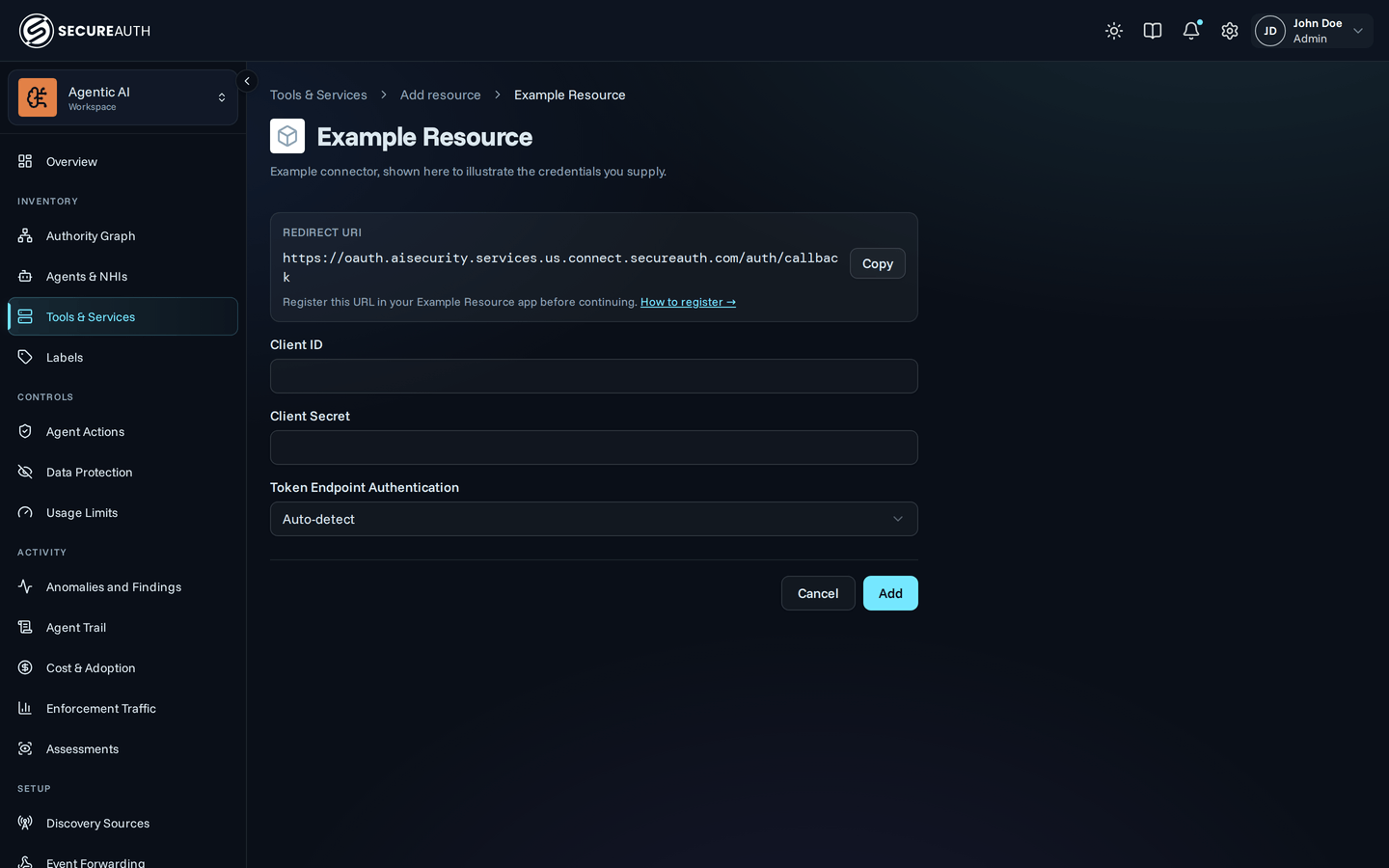This screenshot has width=1389, height=868.
Task: Expand John Doe account menu chevron
Action: (1358, 31)
